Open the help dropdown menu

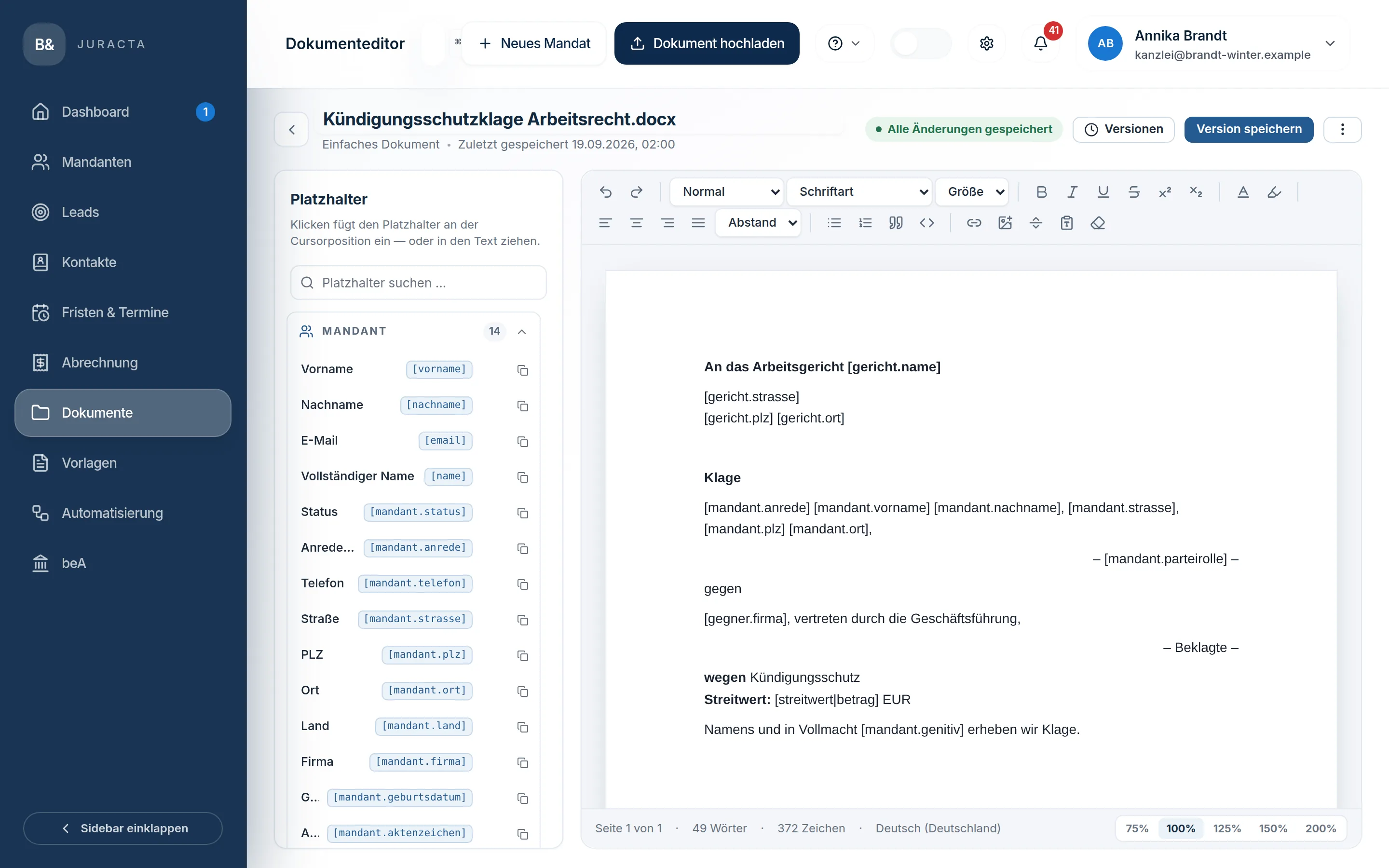point(844,43)
